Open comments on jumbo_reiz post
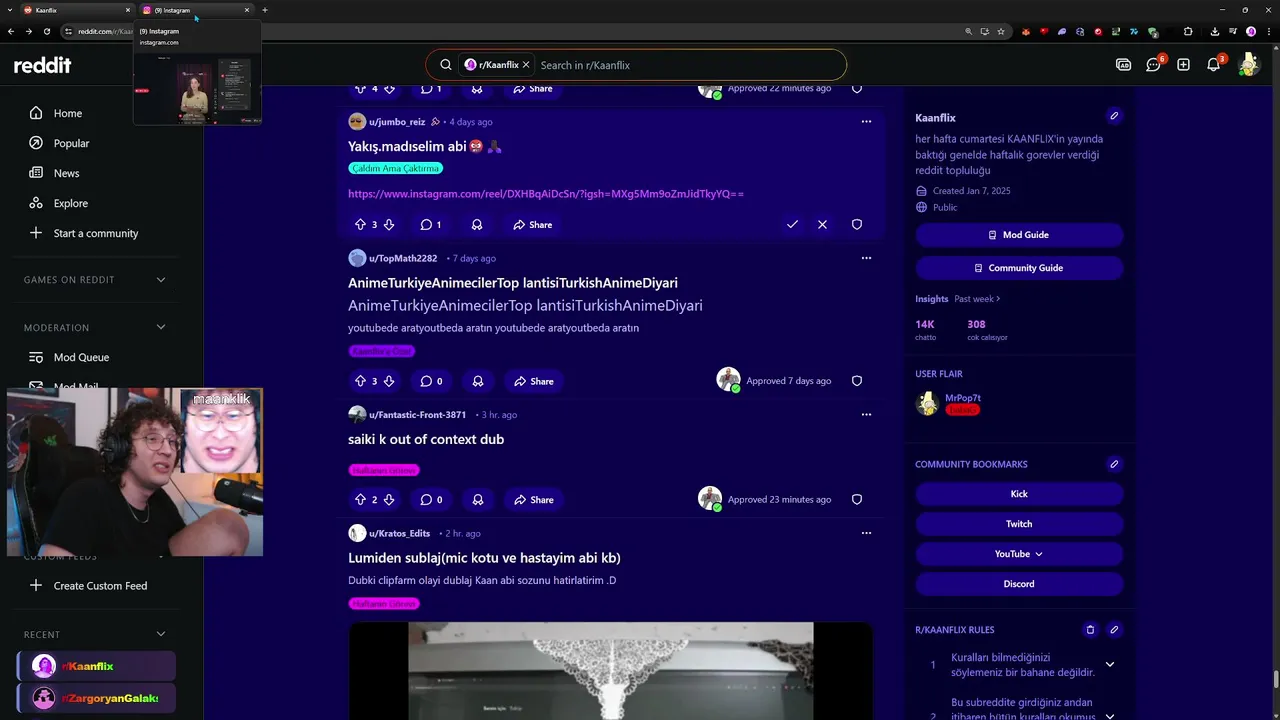 431,225
